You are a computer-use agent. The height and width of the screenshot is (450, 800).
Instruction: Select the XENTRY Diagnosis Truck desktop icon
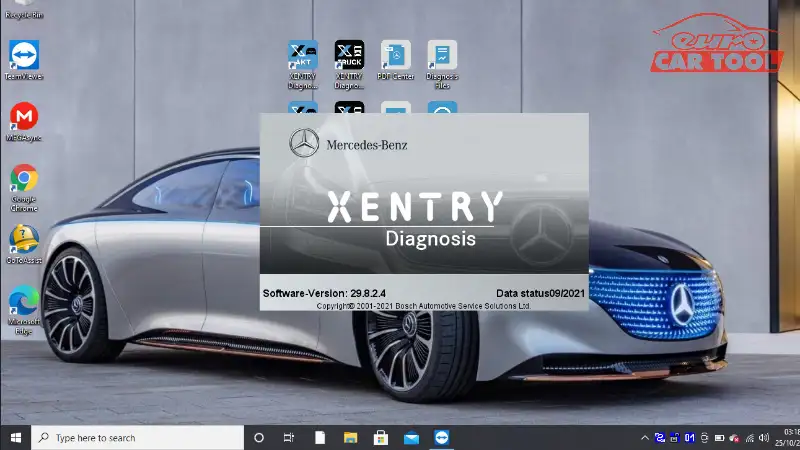coord(349,64)
